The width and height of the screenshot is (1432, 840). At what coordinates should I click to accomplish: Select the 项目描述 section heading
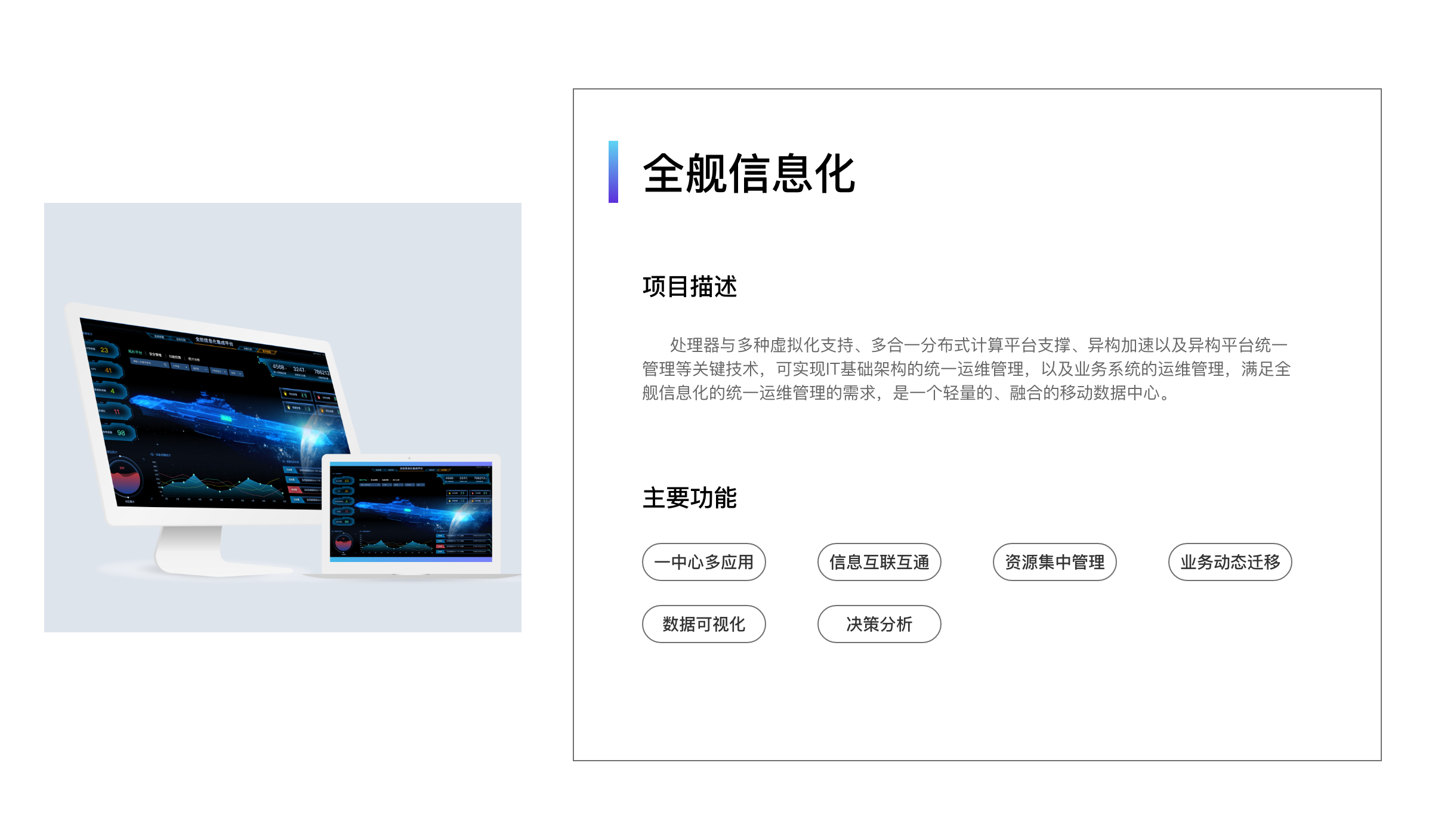tap(689, 286)
